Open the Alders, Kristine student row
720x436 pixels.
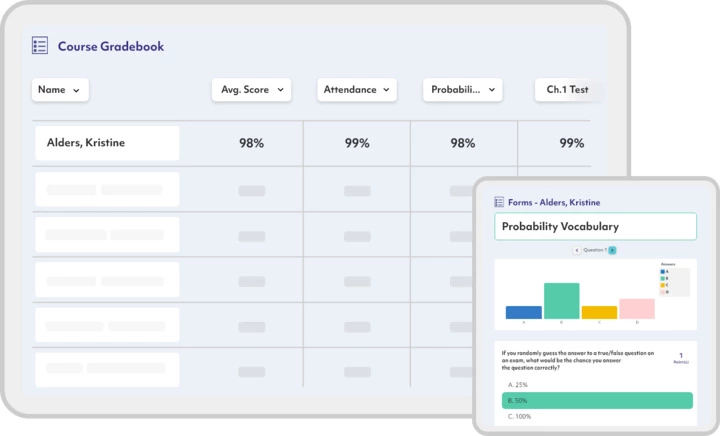tap(107, 143)
